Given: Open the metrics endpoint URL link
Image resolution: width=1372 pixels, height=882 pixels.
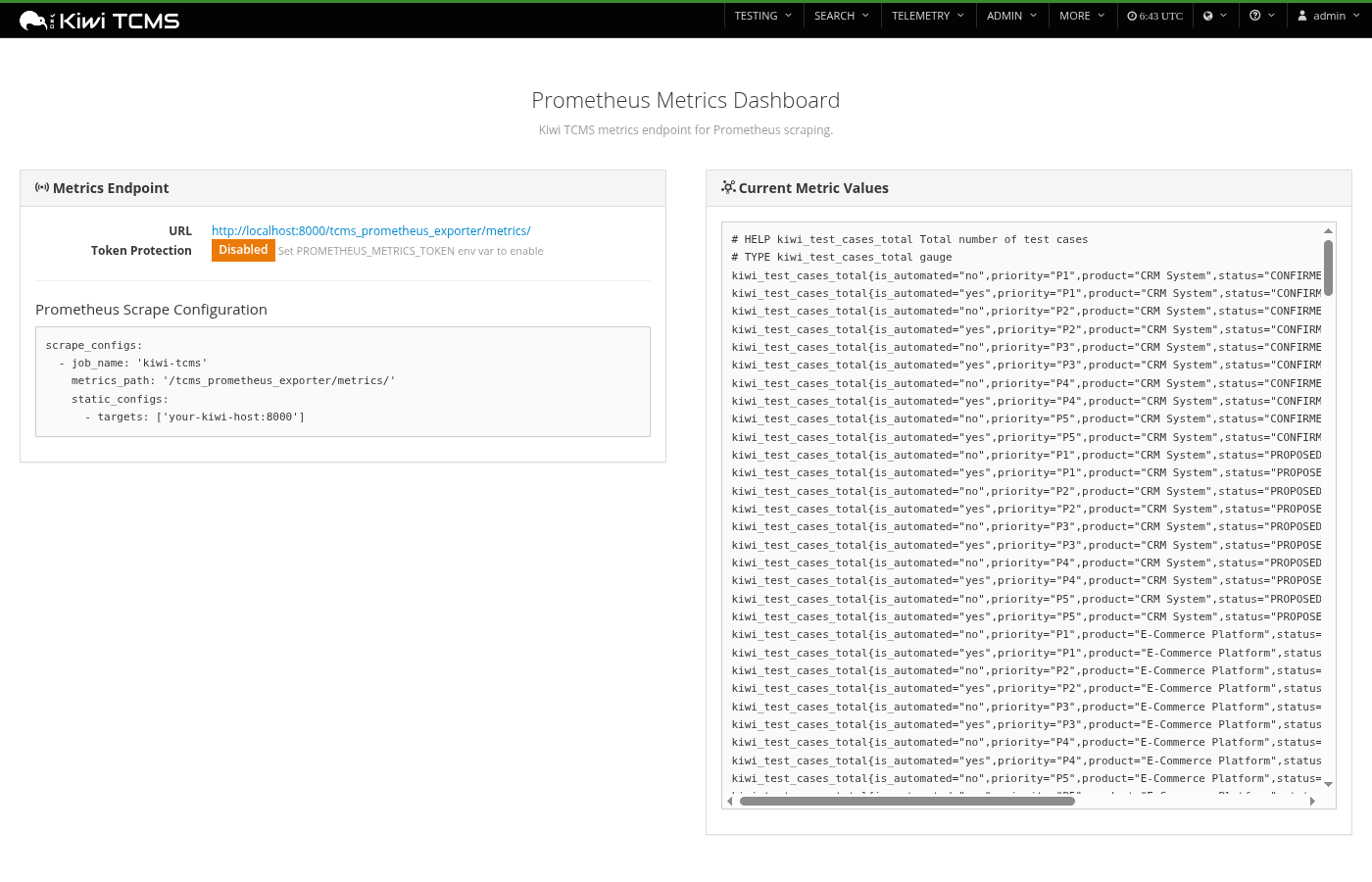Looking at the screenshot, I should (x=371, y=231).
